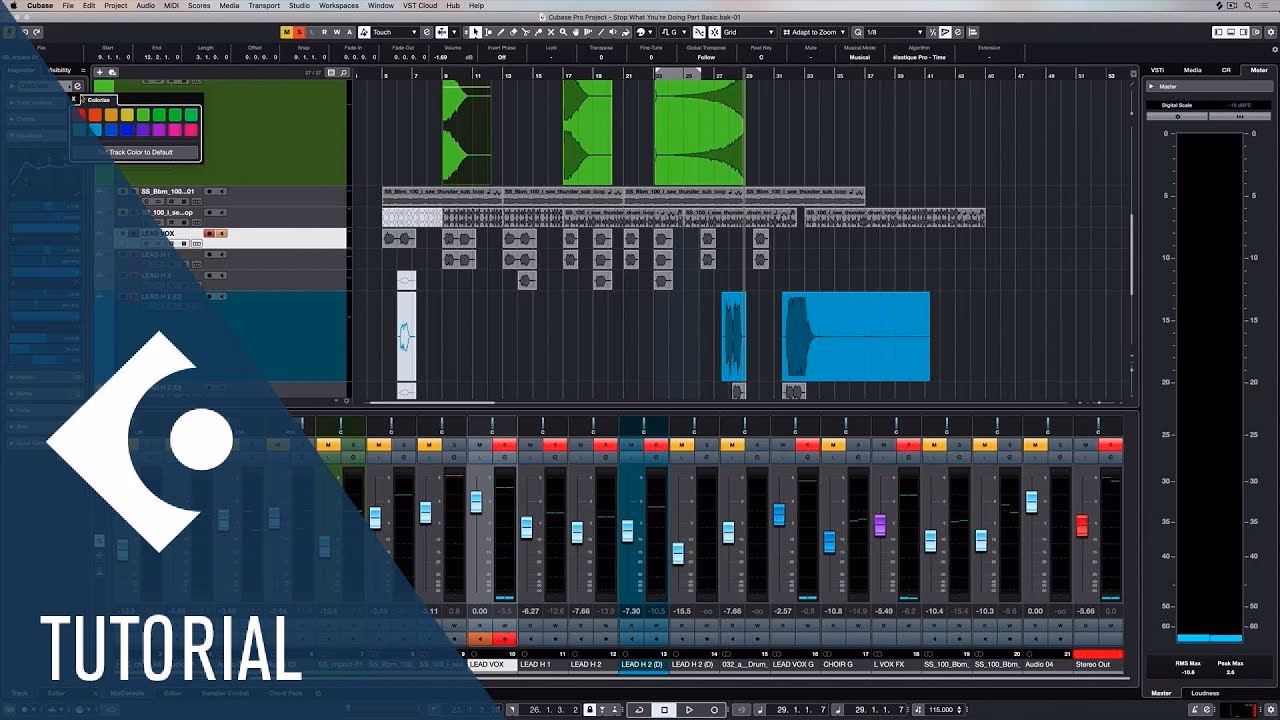Click Set Track Color to Default button

[x=135, y=152]
